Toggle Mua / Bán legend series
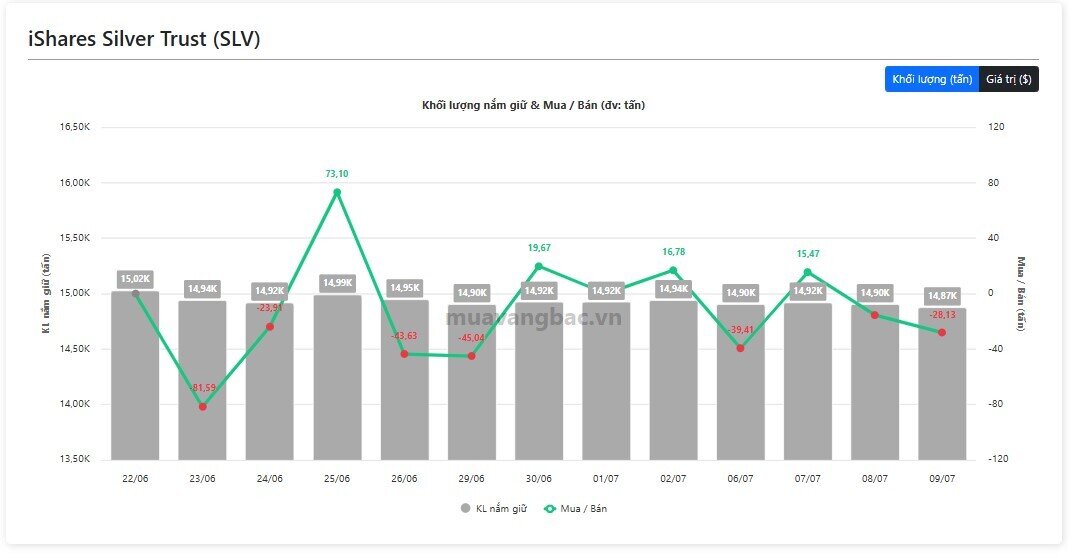 click(x=575, y=509)
